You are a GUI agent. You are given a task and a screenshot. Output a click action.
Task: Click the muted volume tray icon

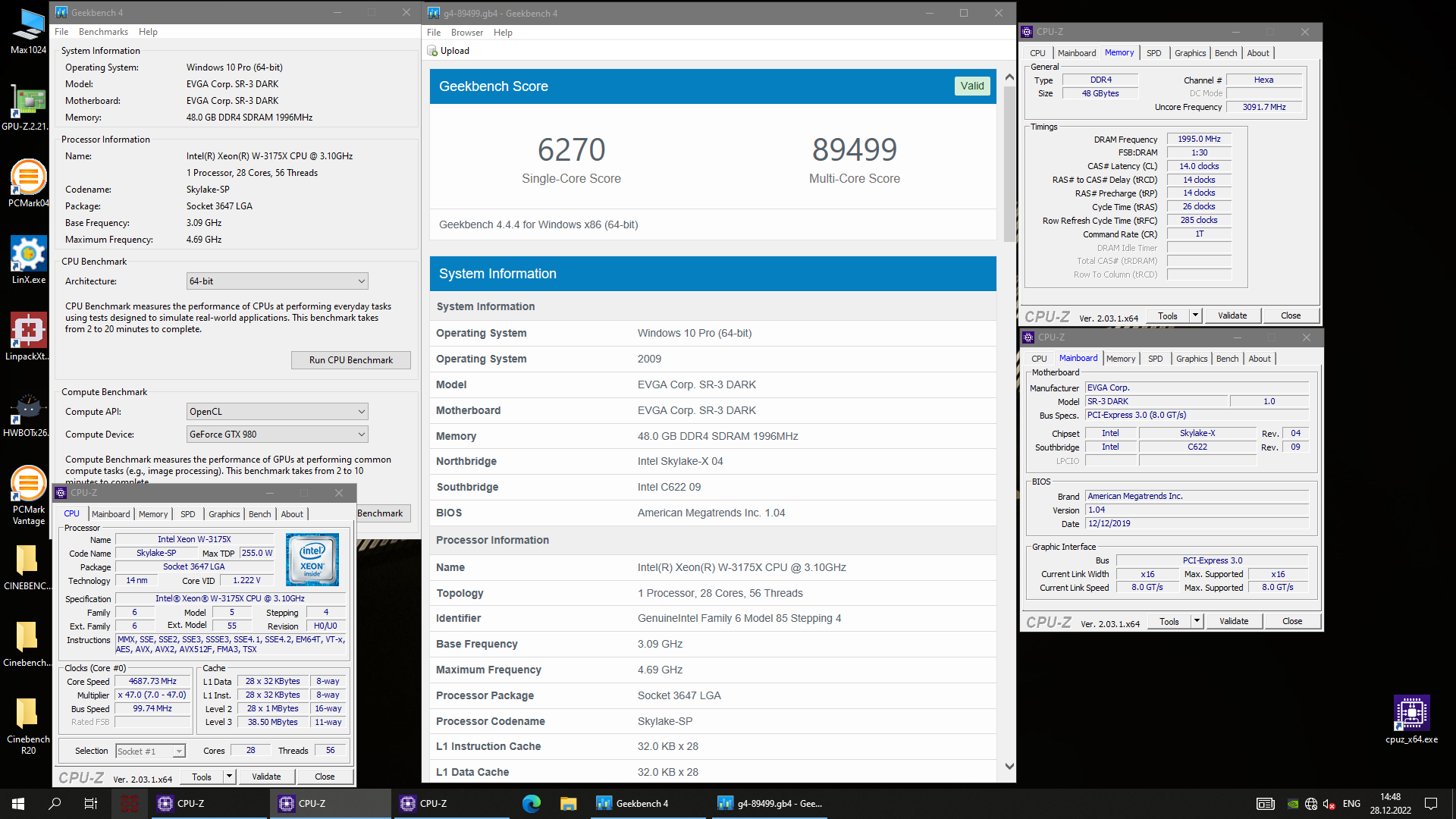pyautogui.click(x=1329, y=804)
